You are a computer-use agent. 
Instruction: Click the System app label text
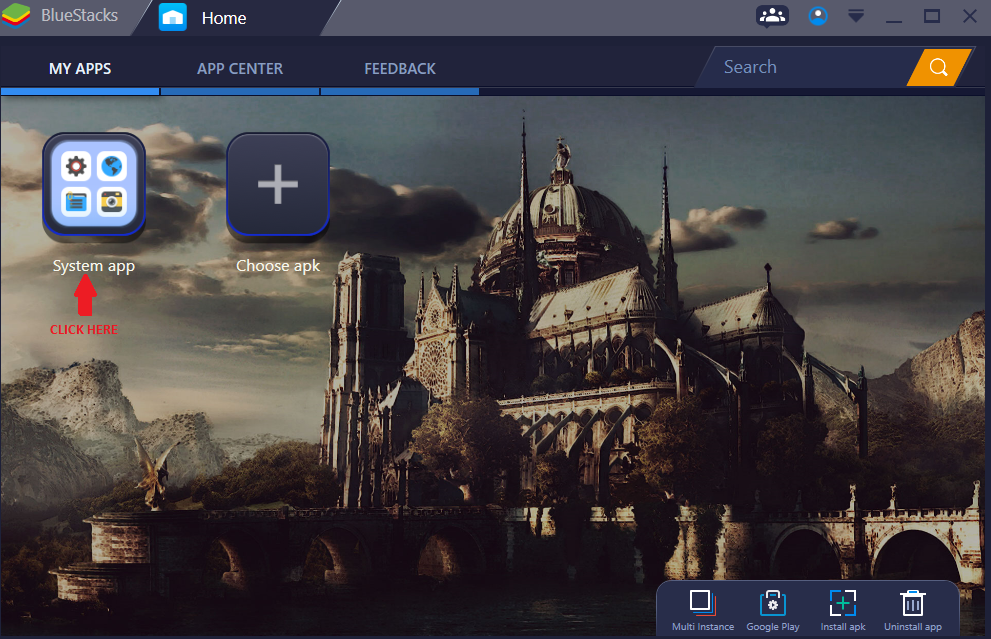pyautogui.click(x=94, y=266)
